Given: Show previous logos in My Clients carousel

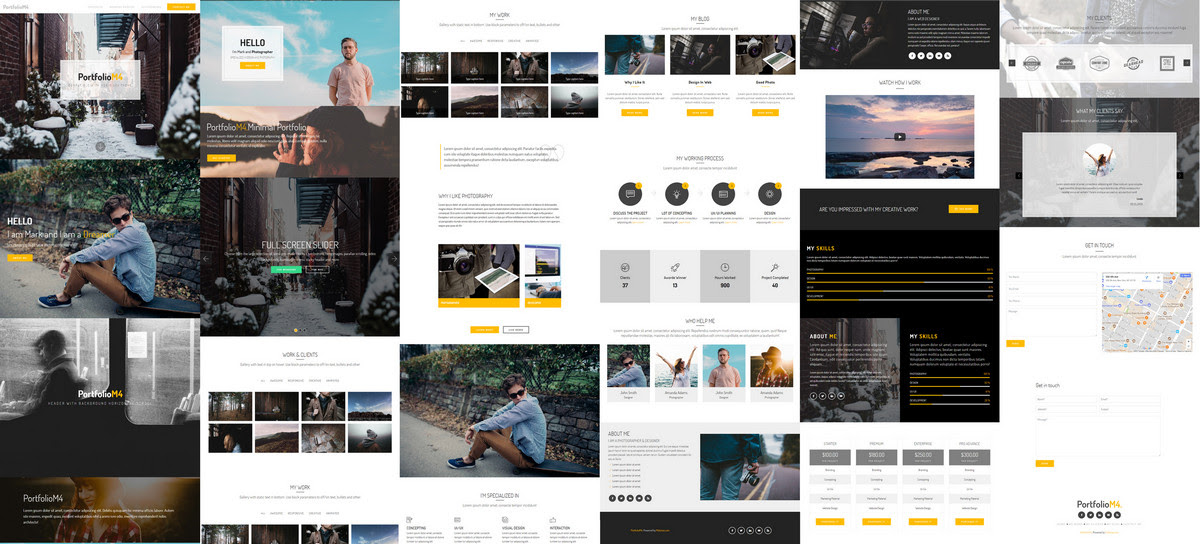Looking at the screenshot, I should click(x=1012, y=63).
